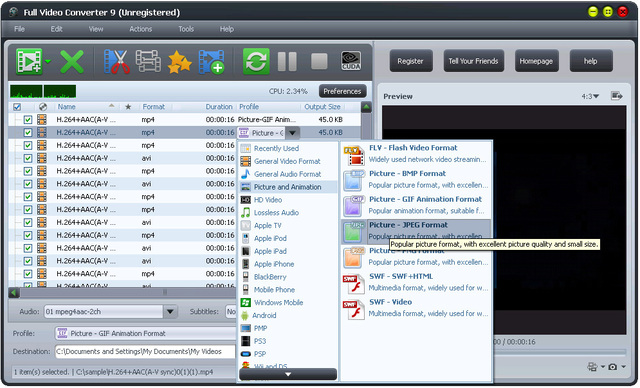This screenshot has width=640, height=388.
Task: Uncheck the fifth row mp4 file
Action: pyautogui.click(x=28, y=171)
